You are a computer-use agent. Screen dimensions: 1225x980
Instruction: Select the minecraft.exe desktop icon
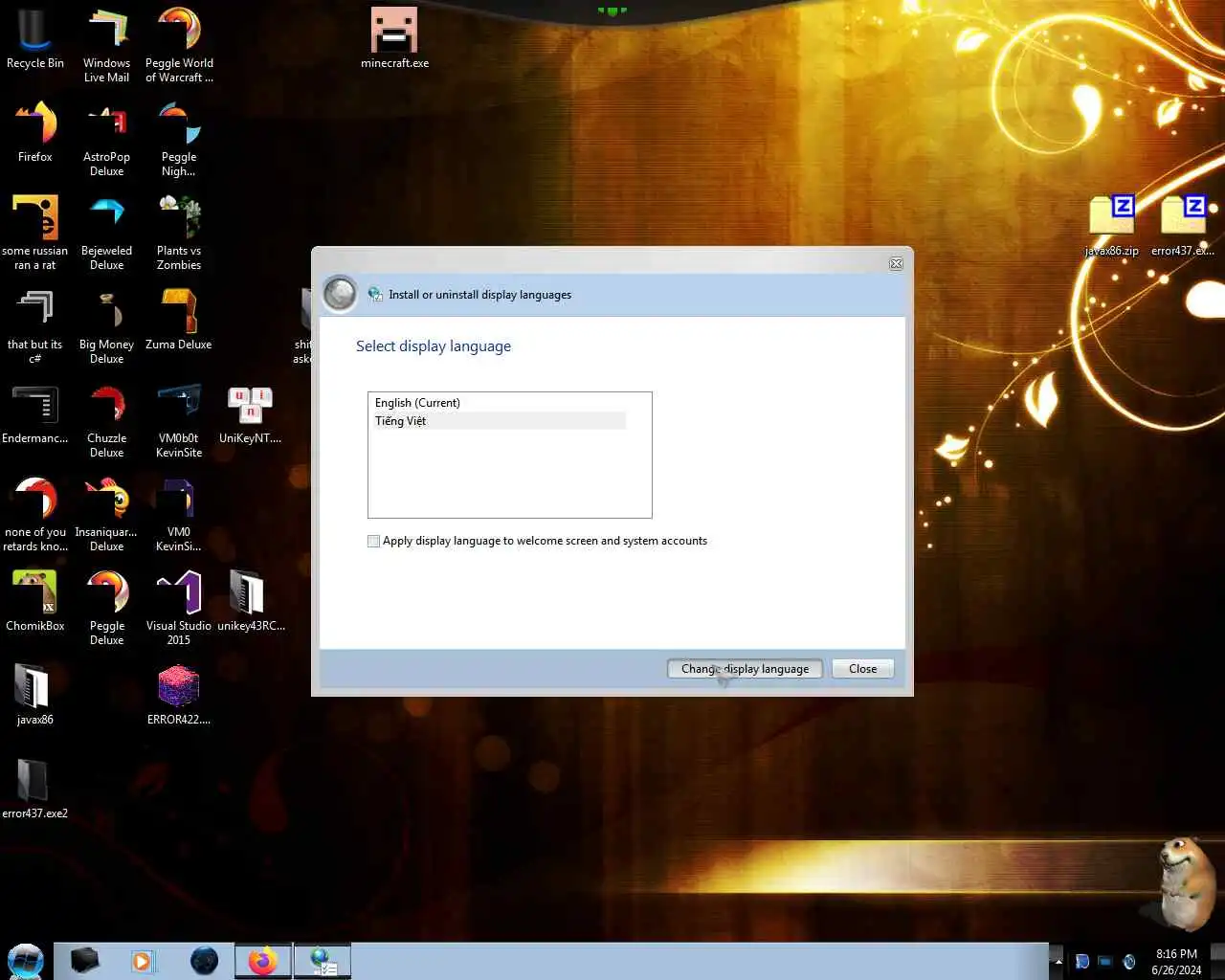tap(394, 38)
